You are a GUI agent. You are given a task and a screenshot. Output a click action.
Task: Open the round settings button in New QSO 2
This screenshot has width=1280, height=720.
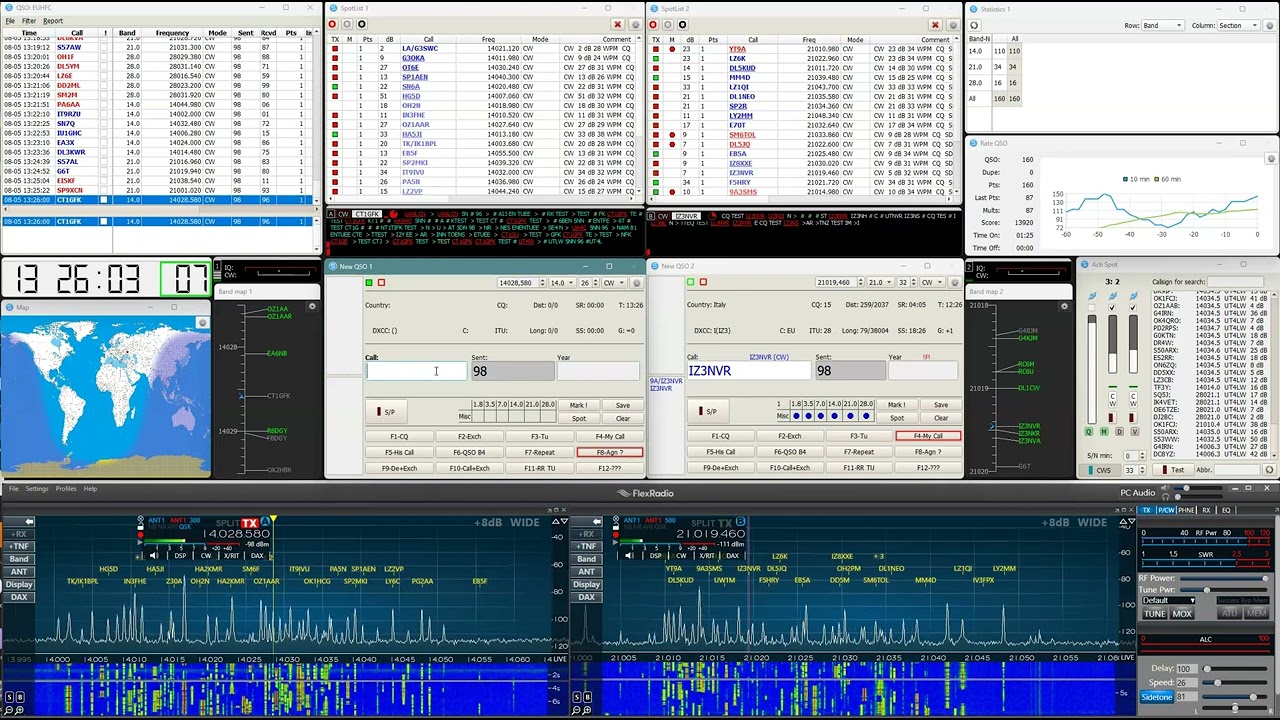(954, 283)
